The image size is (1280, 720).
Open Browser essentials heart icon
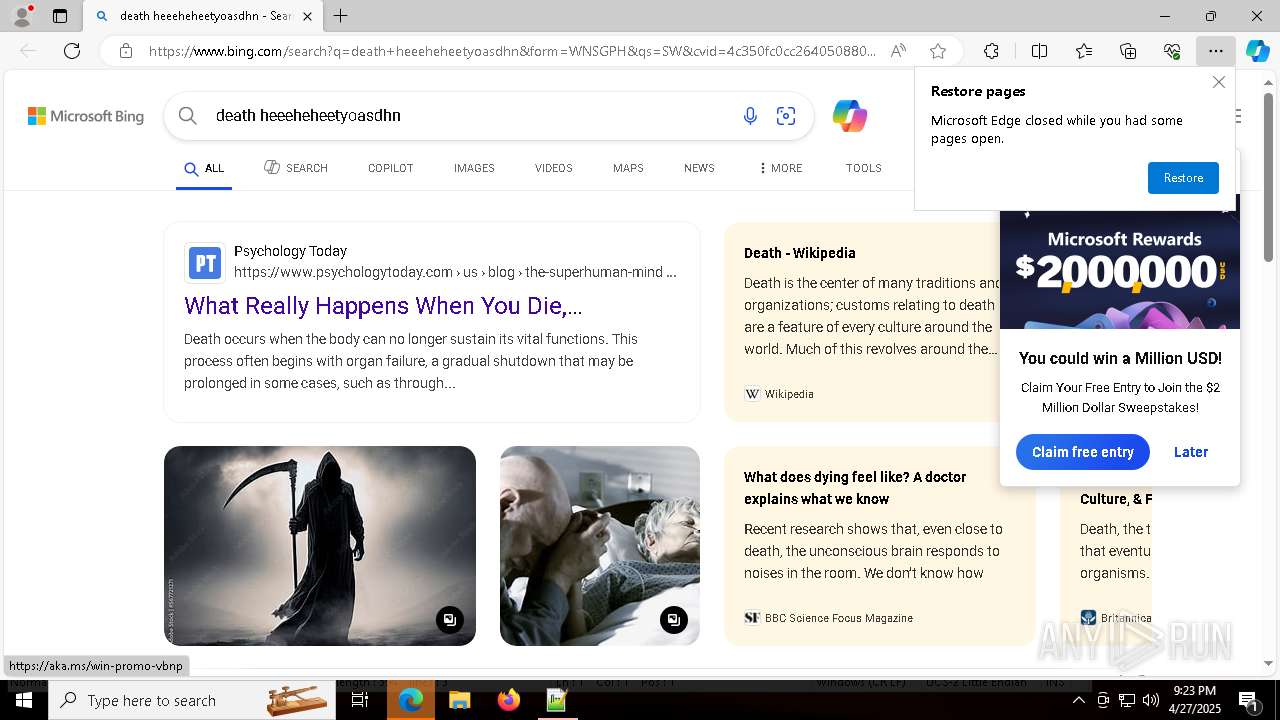(x=1172, y=51)
